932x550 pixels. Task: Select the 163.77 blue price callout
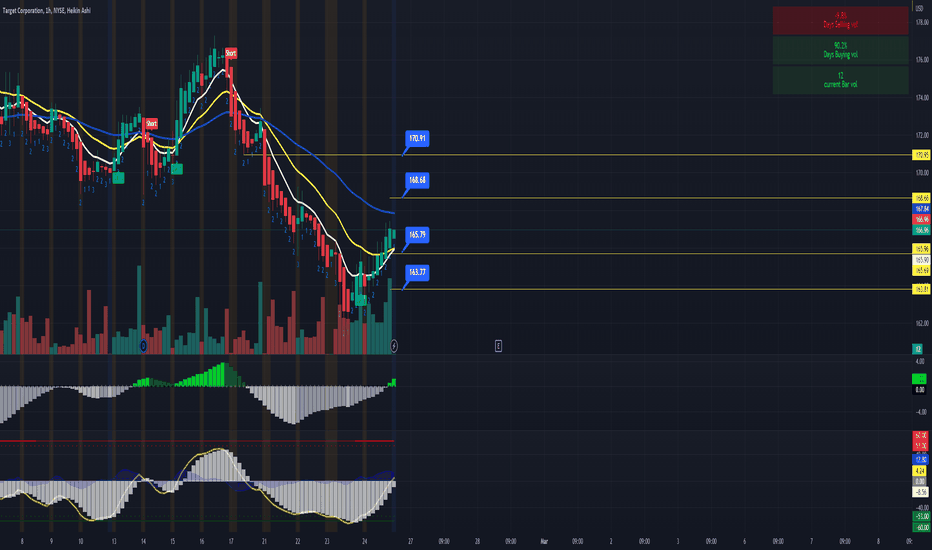click(417, 272)
